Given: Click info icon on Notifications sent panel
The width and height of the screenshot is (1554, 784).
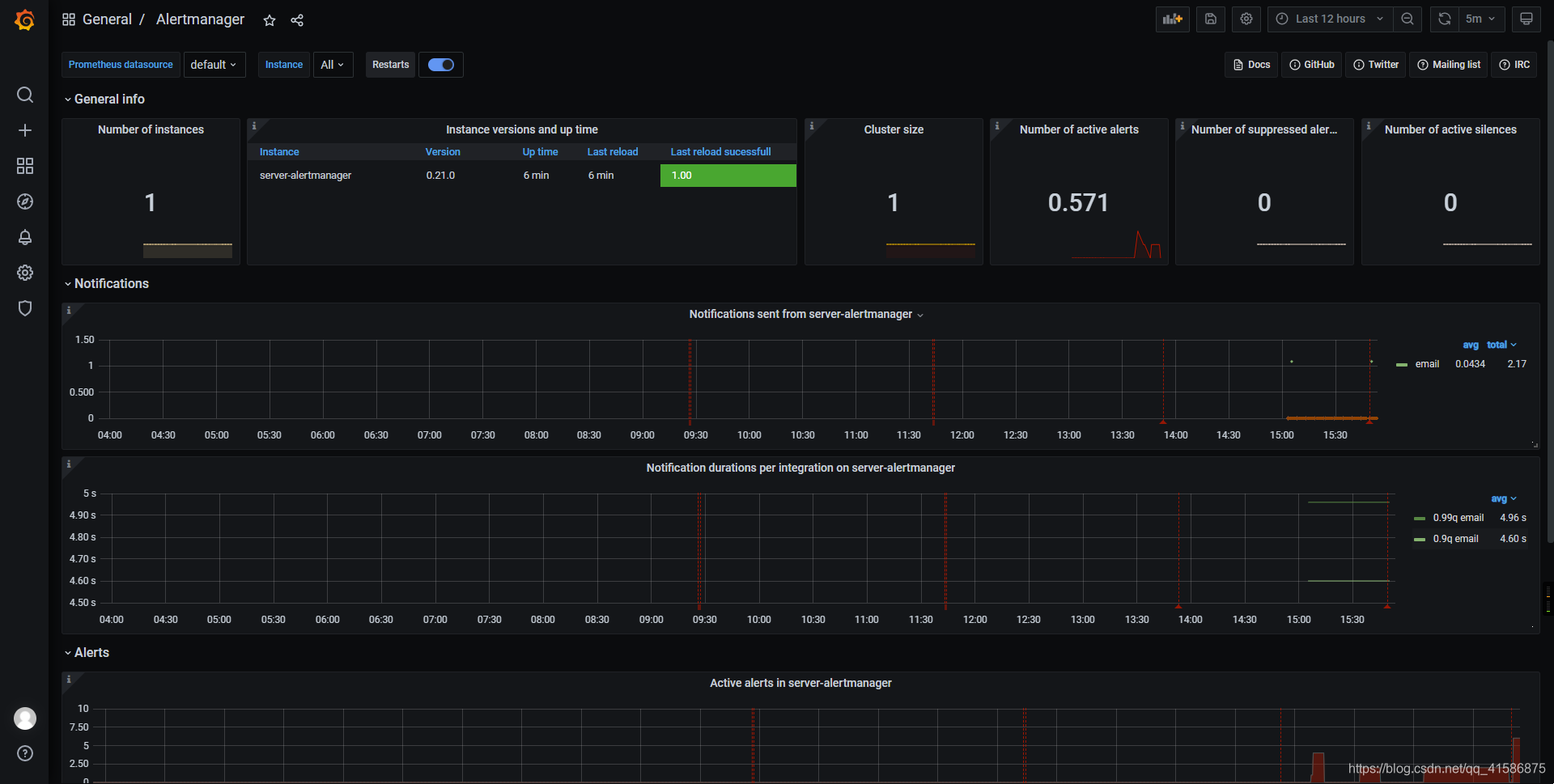Looking at the screenshot, I should click(x=69, y=311).
